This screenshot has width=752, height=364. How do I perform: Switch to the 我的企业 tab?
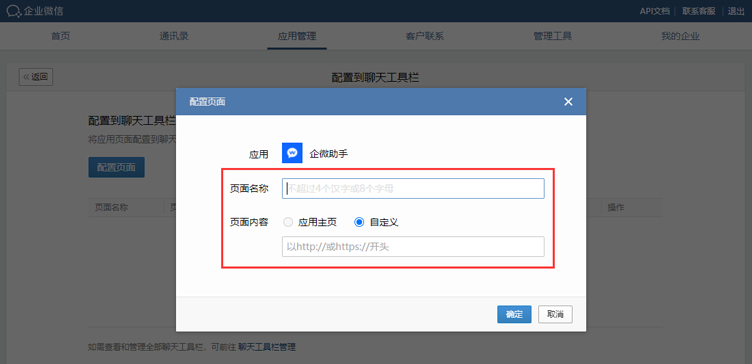tap(680, 36)
